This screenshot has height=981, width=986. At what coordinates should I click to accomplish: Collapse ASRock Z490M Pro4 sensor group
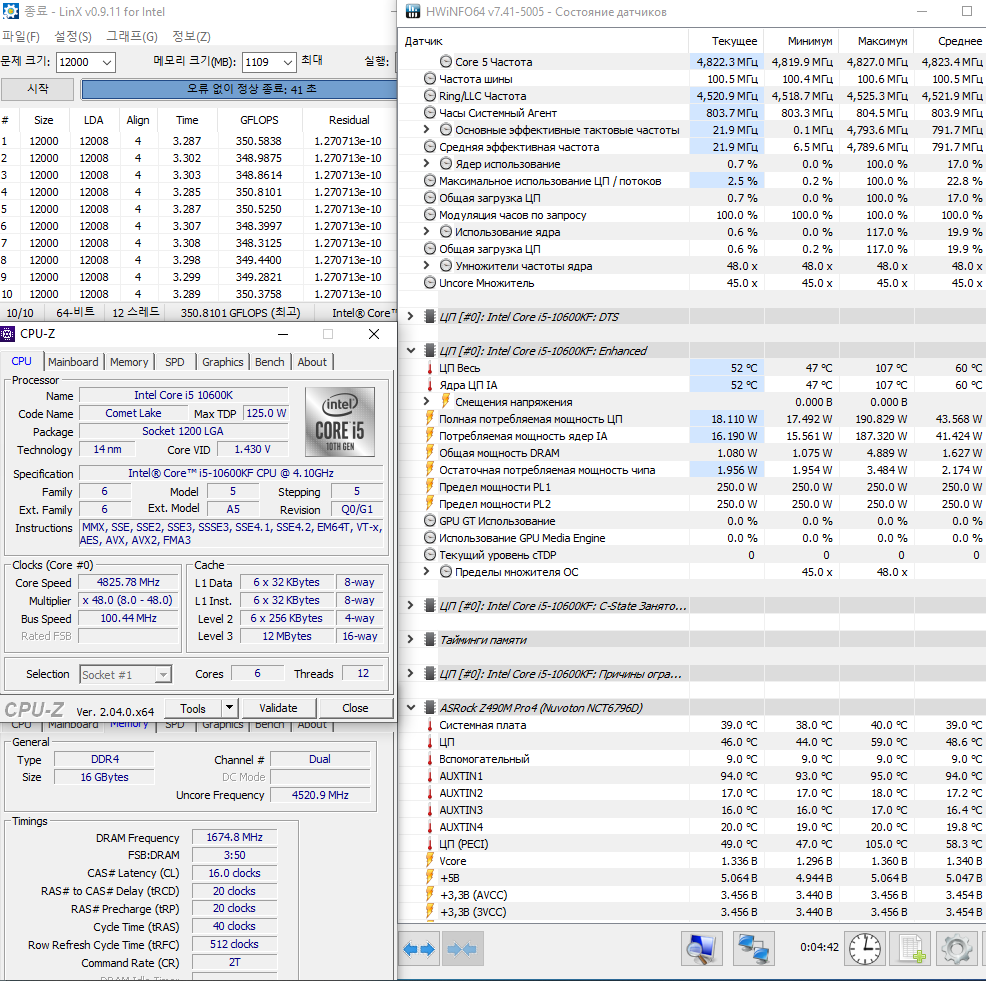pyautogui.click(x=411, y=707)
